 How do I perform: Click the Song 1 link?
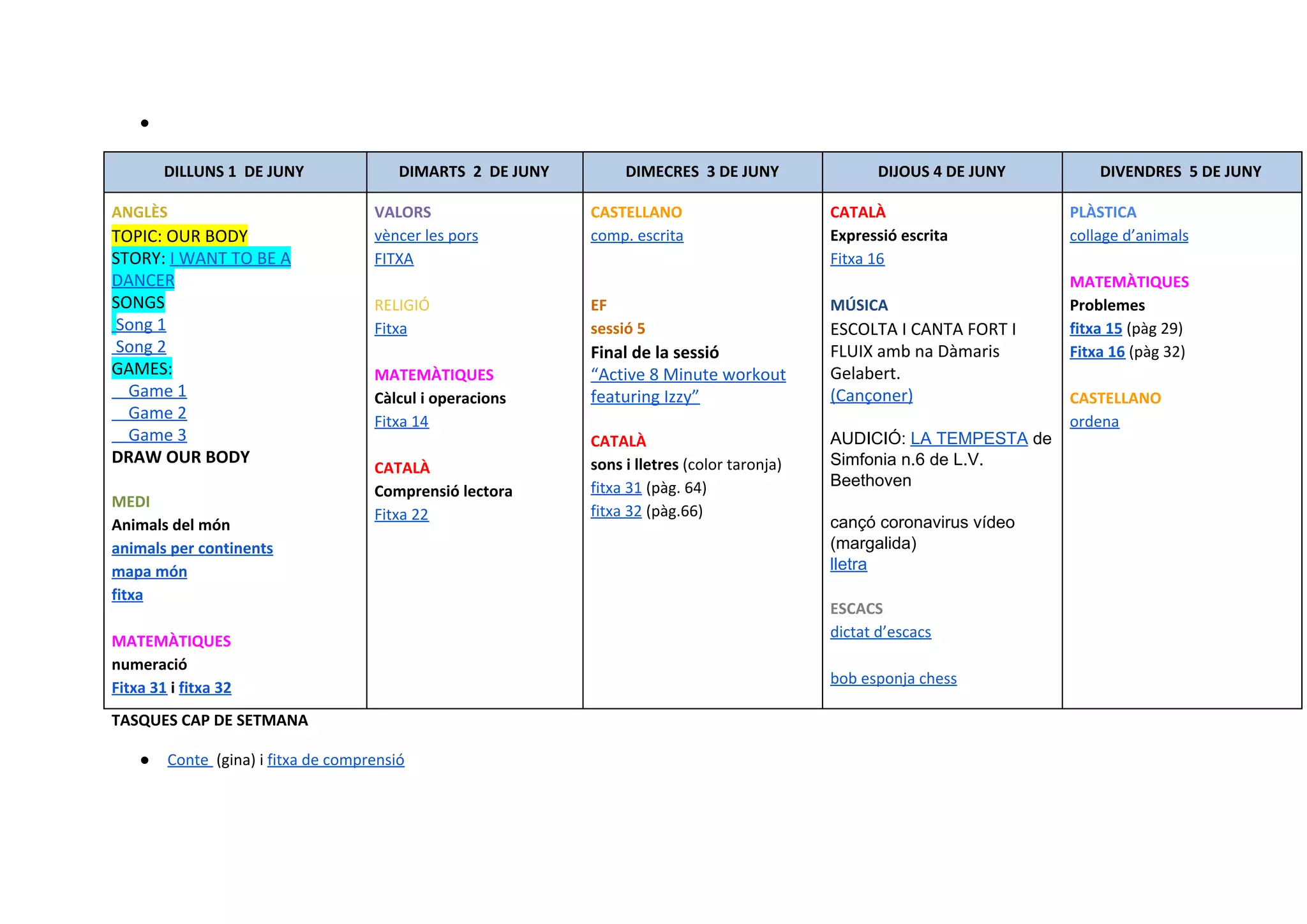(140, 325)
